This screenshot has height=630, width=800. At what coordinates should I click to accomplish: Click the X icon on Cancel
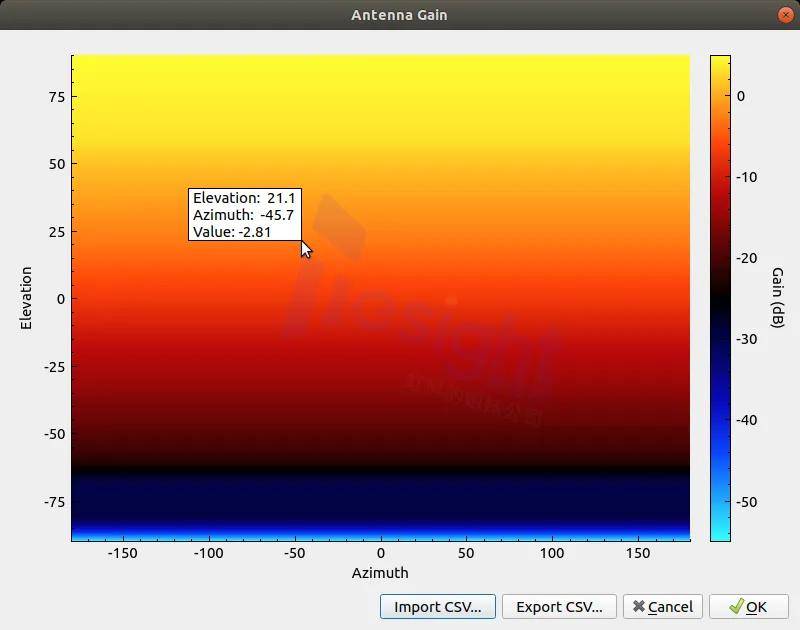[639, 606]
